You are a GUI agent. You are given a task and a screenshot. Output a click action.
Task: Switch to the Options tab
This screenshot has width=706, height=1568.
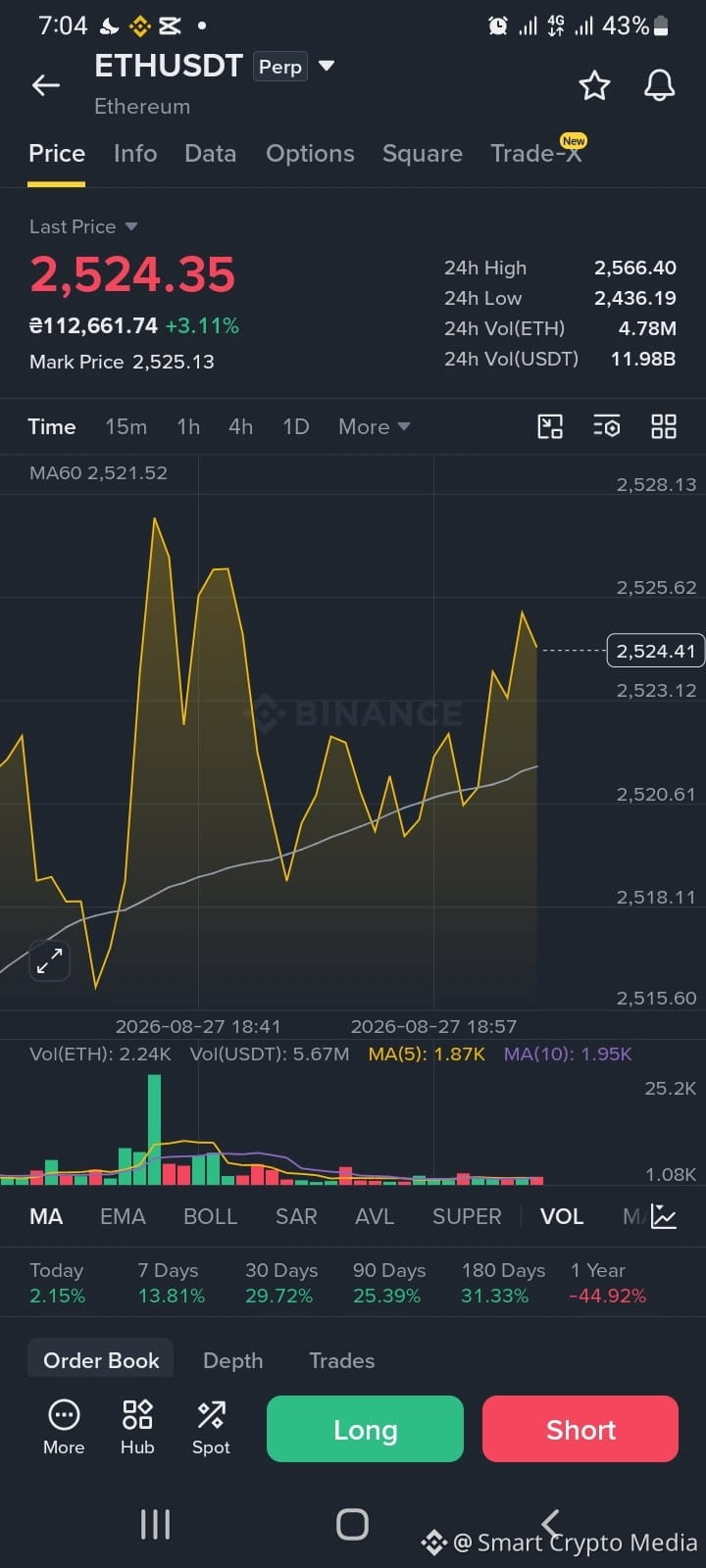tap(310, 154)
